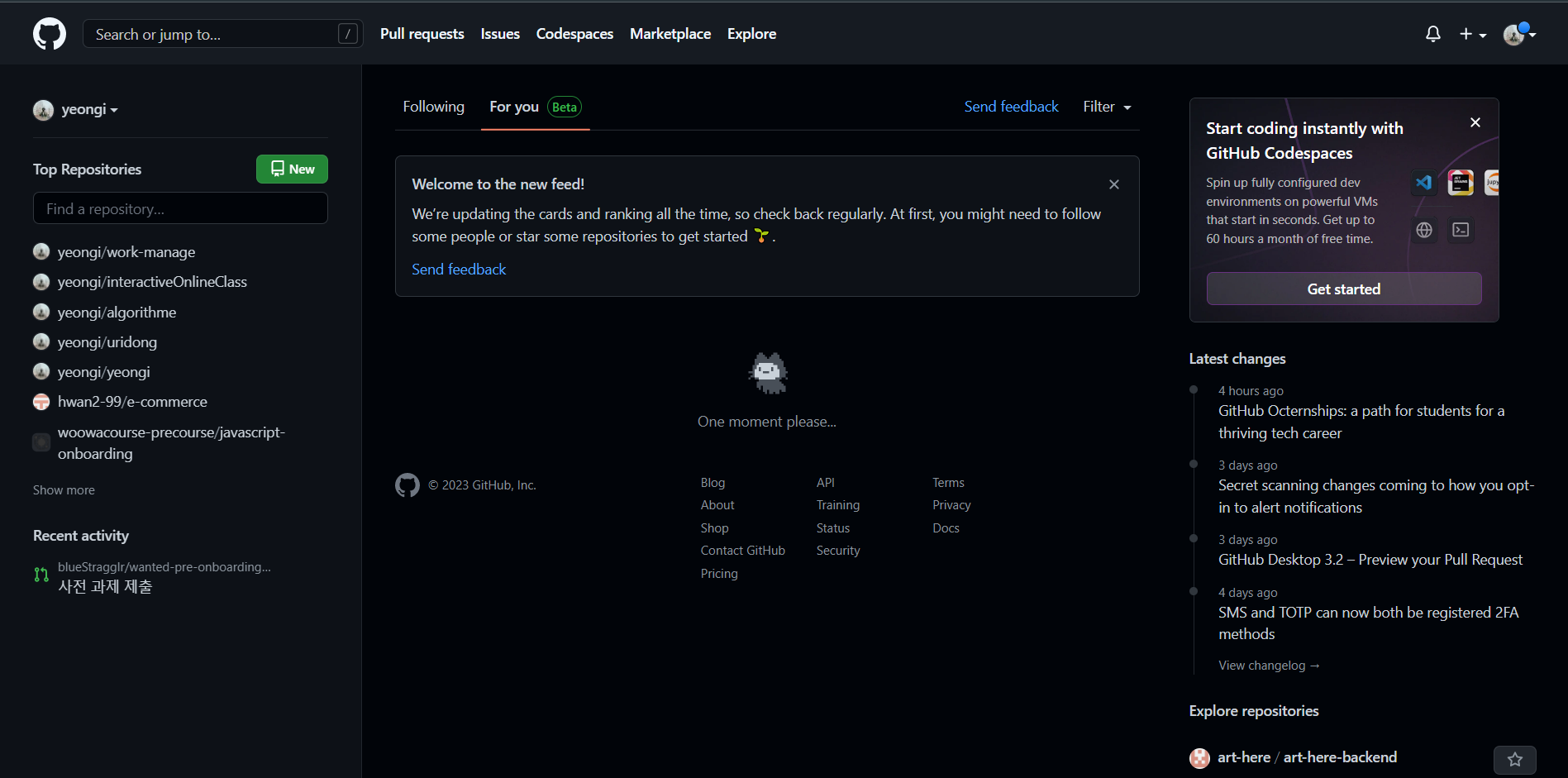Open Marketplace in the header

(x=670, y=34)
